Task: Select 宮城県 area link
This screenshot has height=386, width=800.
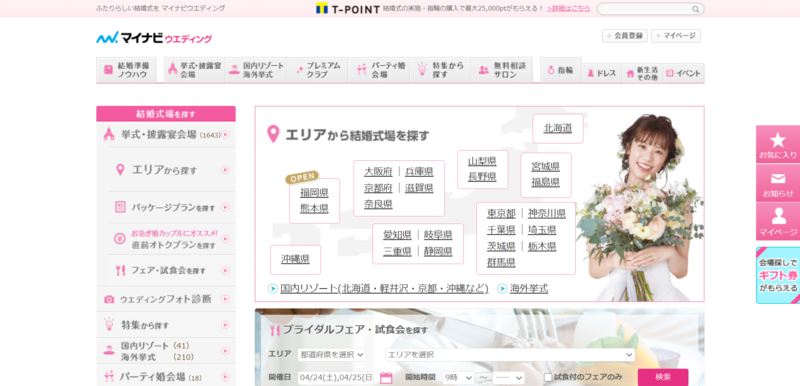Action: click(x=545, y=167)
